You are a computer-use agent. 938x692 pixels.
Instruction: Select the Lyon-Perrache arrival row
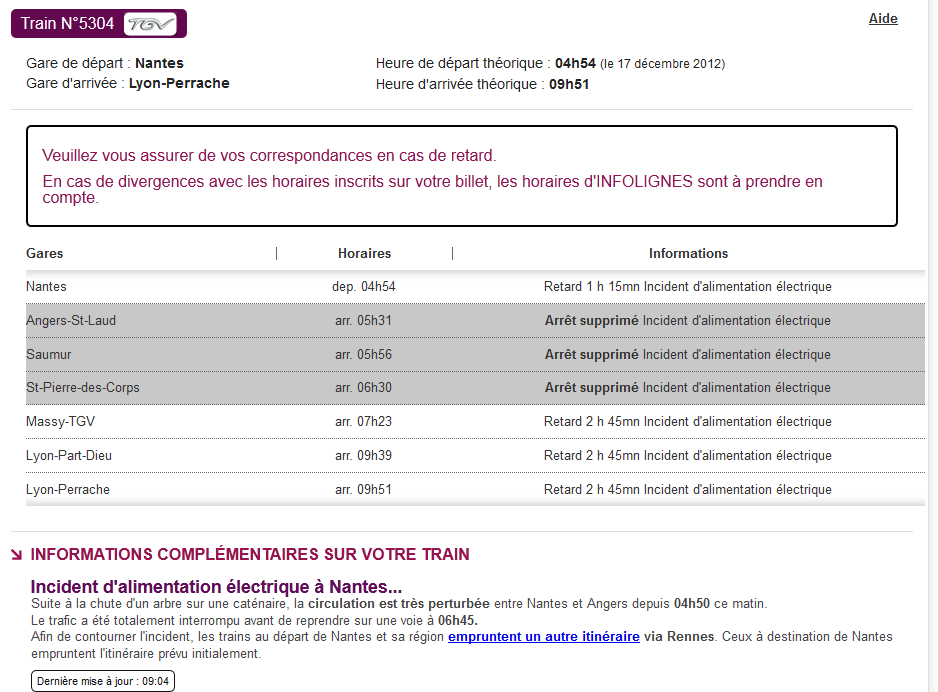coord(475,489)
